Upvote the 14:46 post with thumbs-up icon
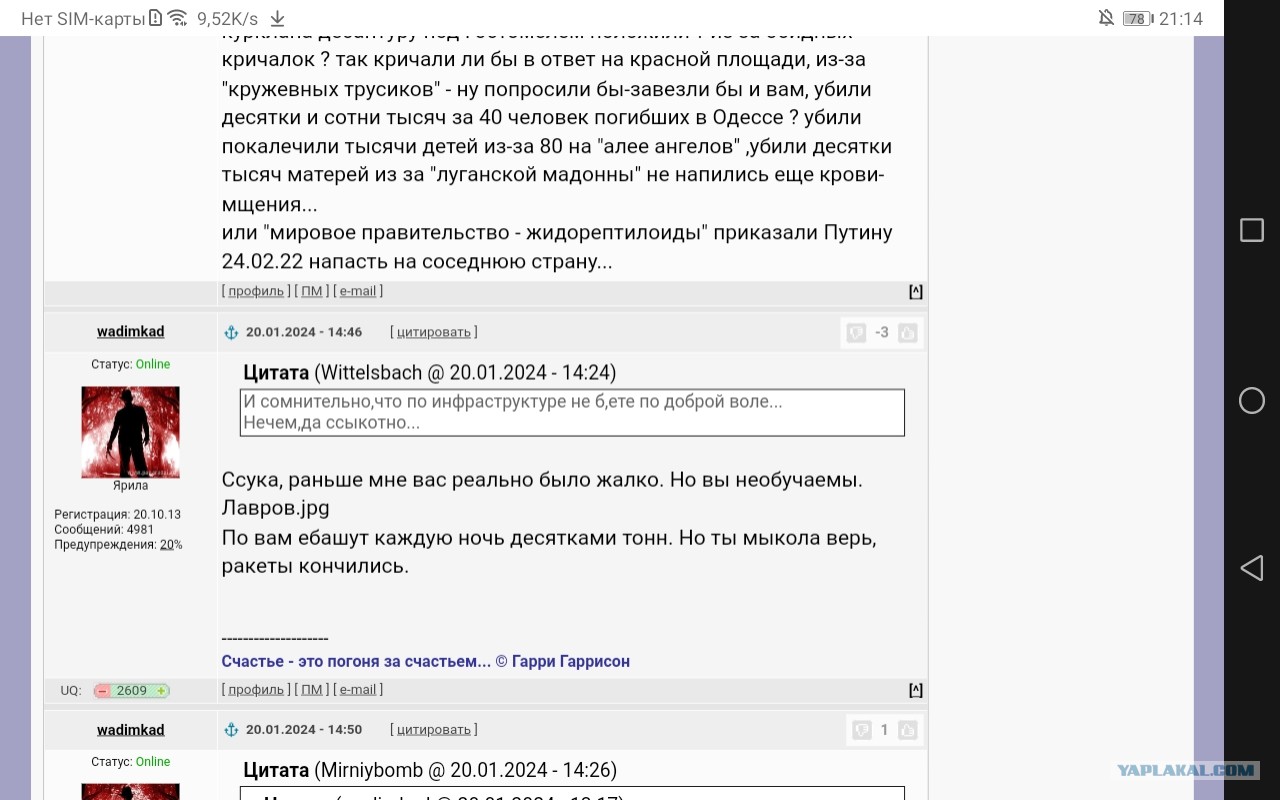Screen dimensions: 1280x800 tap(907, 332)
